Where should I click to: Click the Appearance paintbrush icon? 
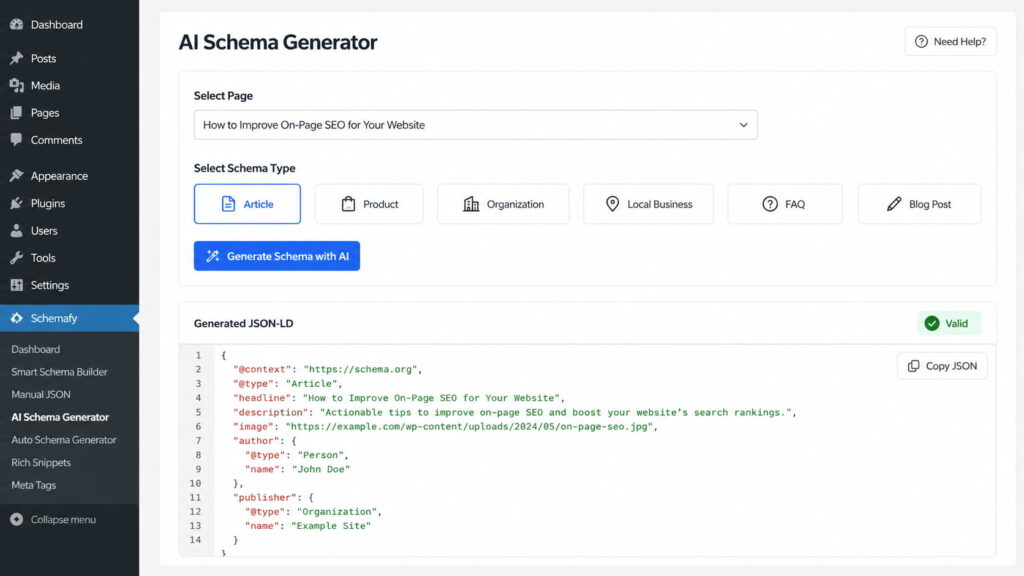pyautogui.click(x=16, y=176)
